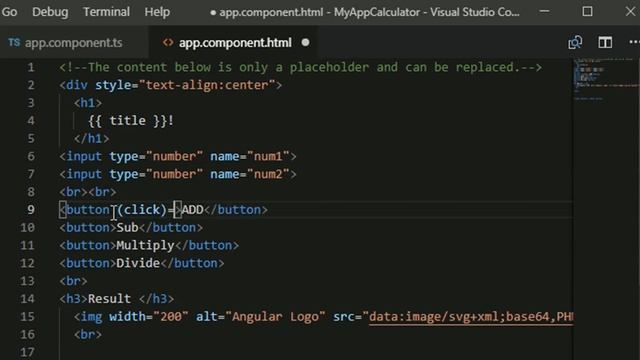Open the Help menu
The width and height of the screenshot is (640, 360).
pos(157,12)
